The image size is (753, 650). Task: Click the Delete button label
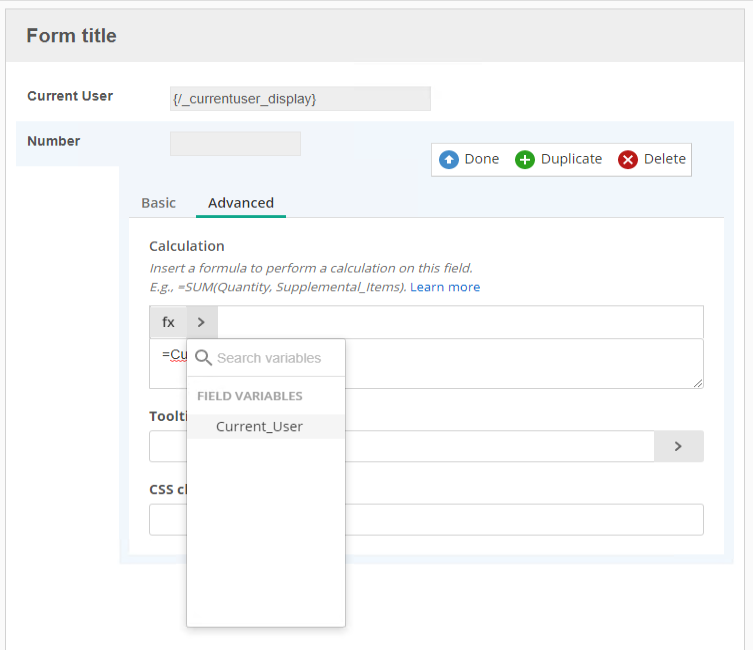(664, 159)
